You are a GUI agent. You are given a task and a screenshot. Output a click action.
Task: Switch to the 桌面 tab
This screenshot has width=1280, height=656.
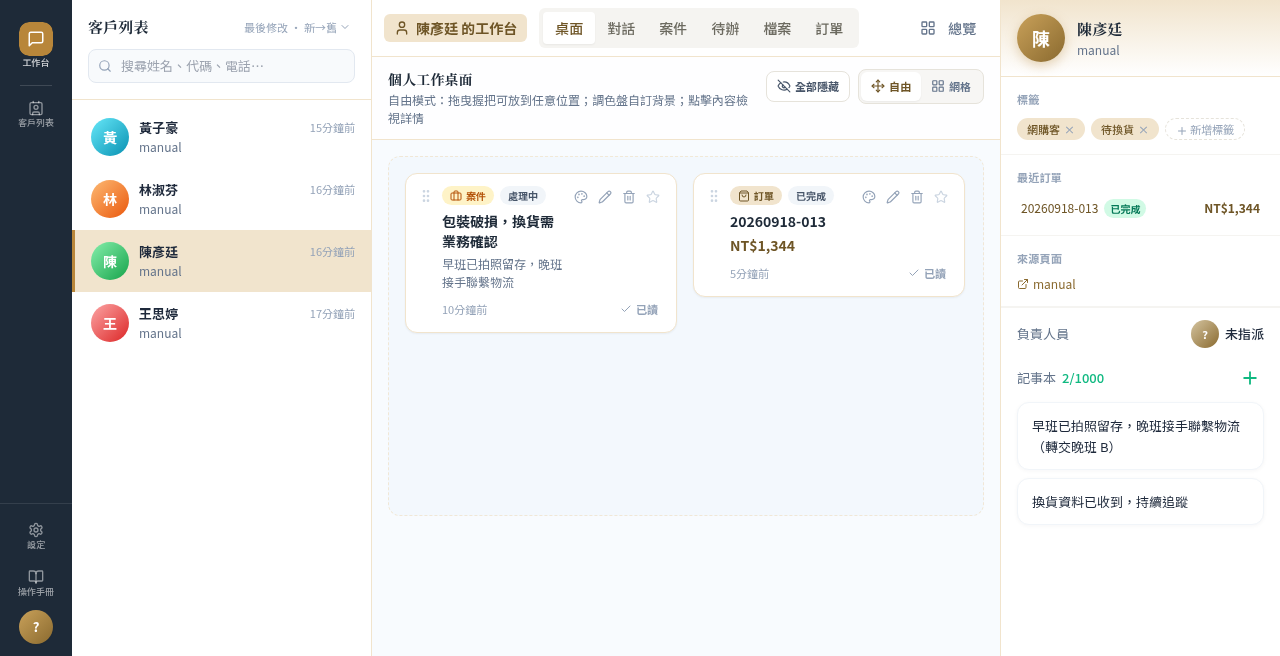(569, 28)
